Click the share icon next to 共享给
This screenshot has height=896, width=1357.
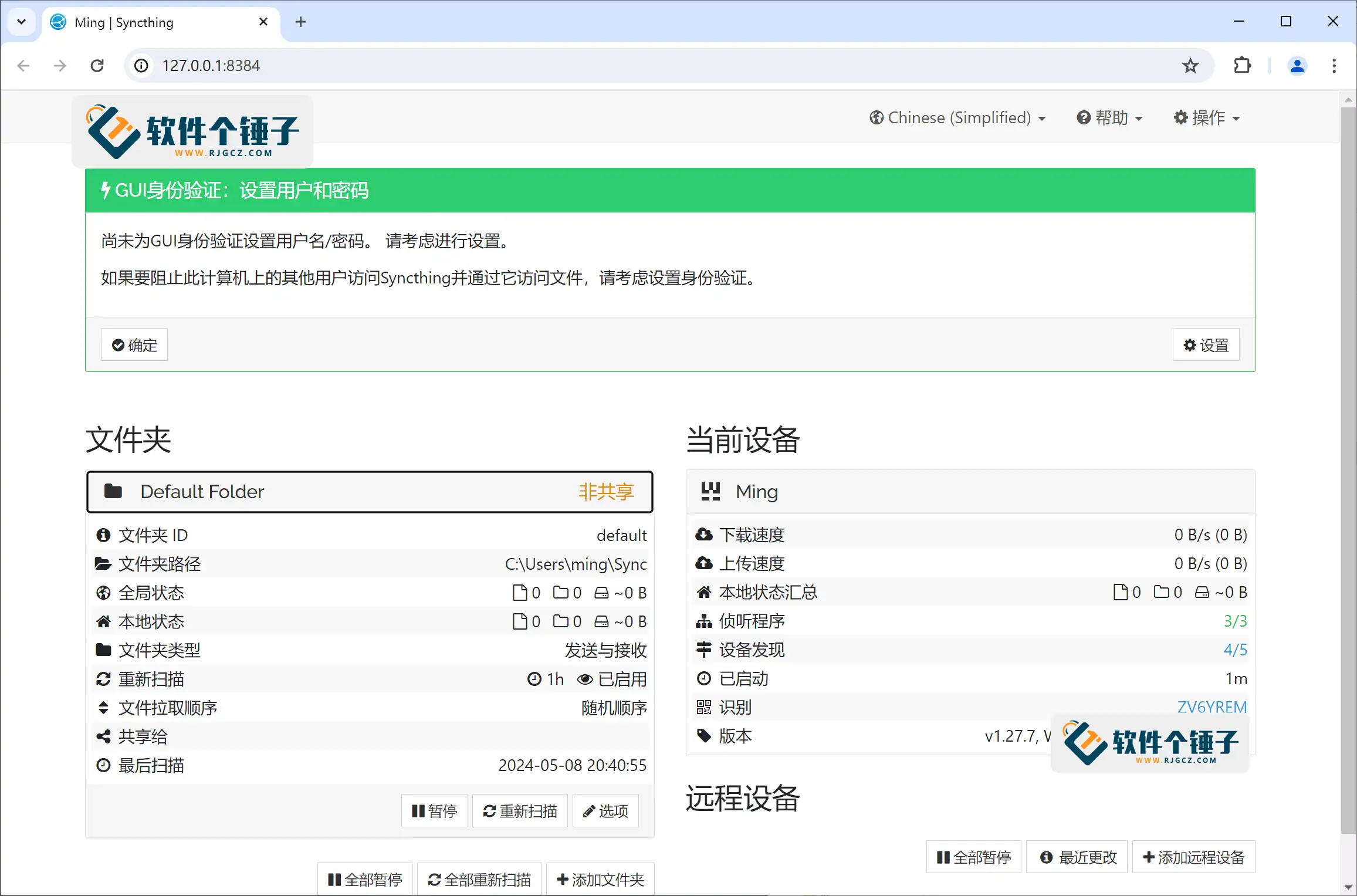point(103,736)
